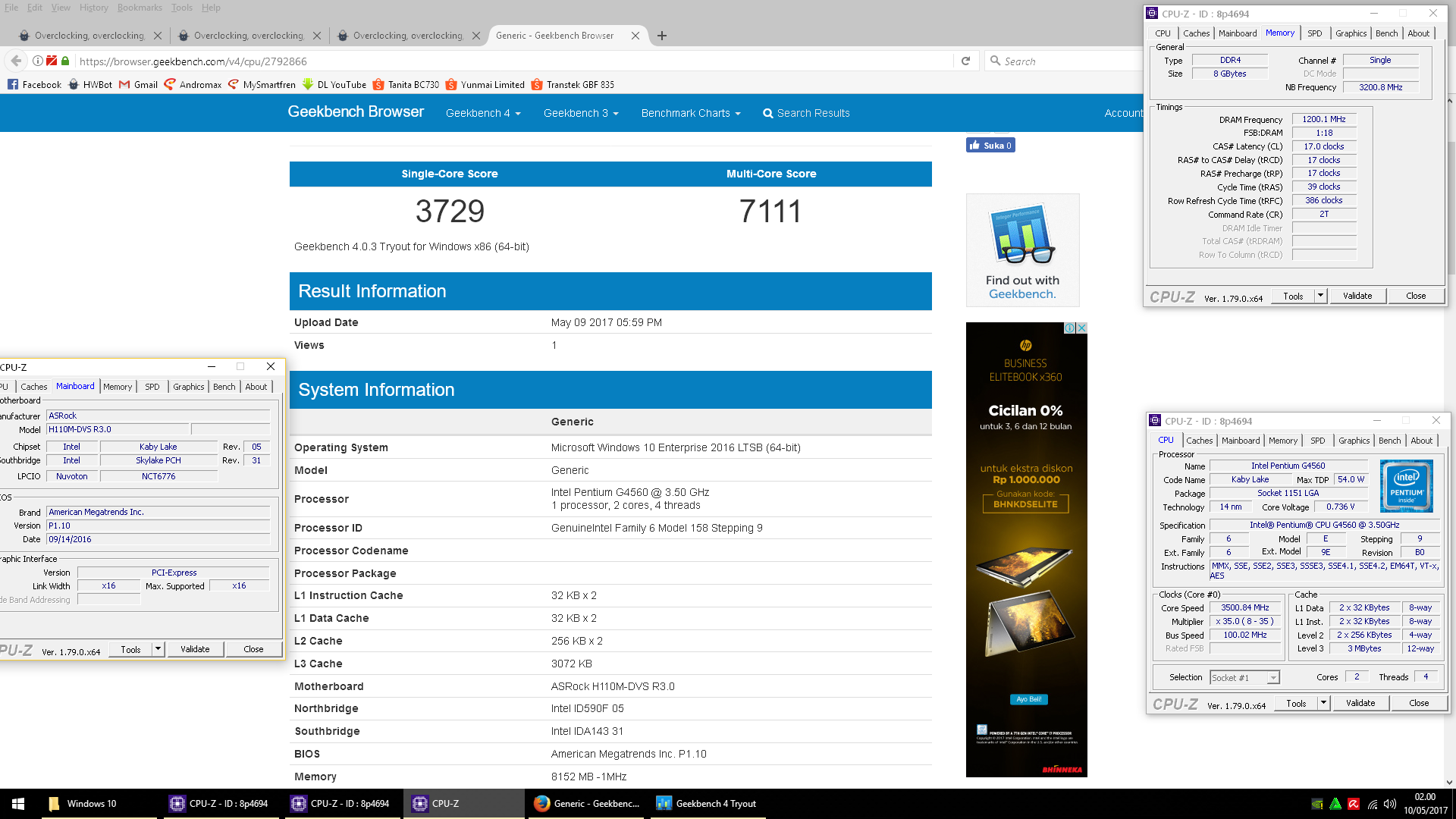Open the Account link in Geekbench navbar
This screenshot has height=819, width=1456.
tap(1123, 113)
